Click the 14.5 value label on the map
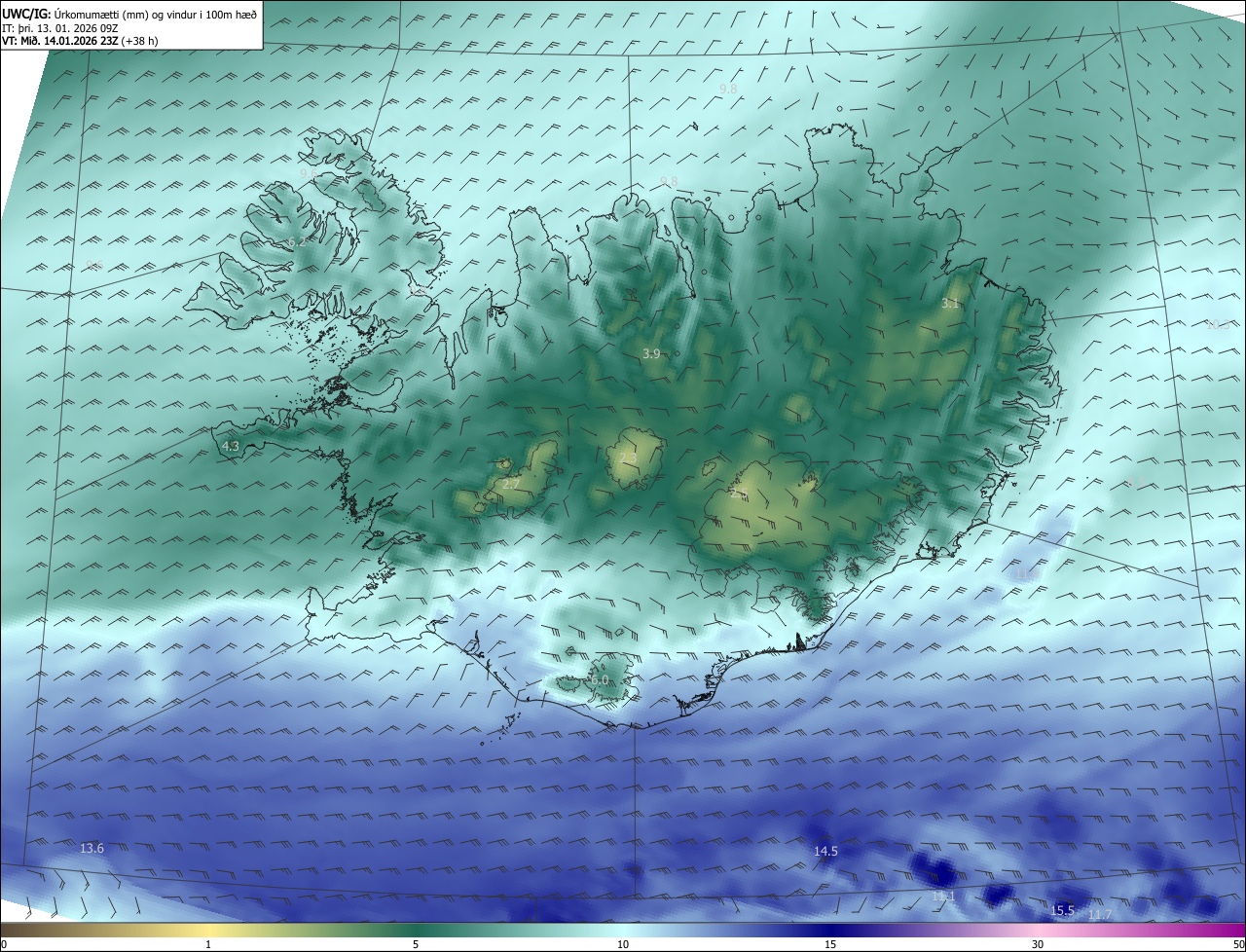Screen dimensions: 1246x952 [x=825, y=851]
